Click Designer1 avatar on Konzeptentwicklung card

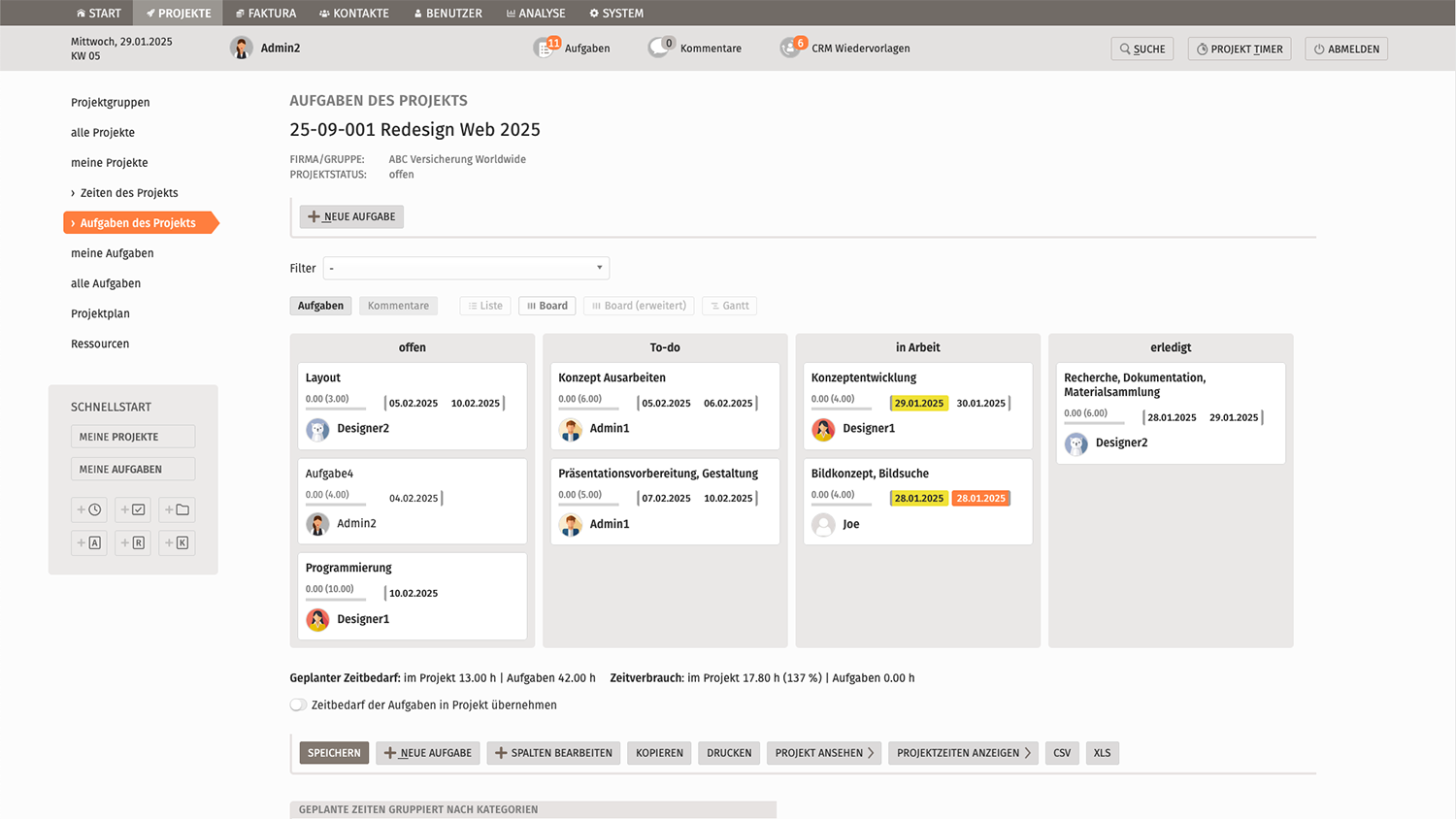click(x=823, y=429)
